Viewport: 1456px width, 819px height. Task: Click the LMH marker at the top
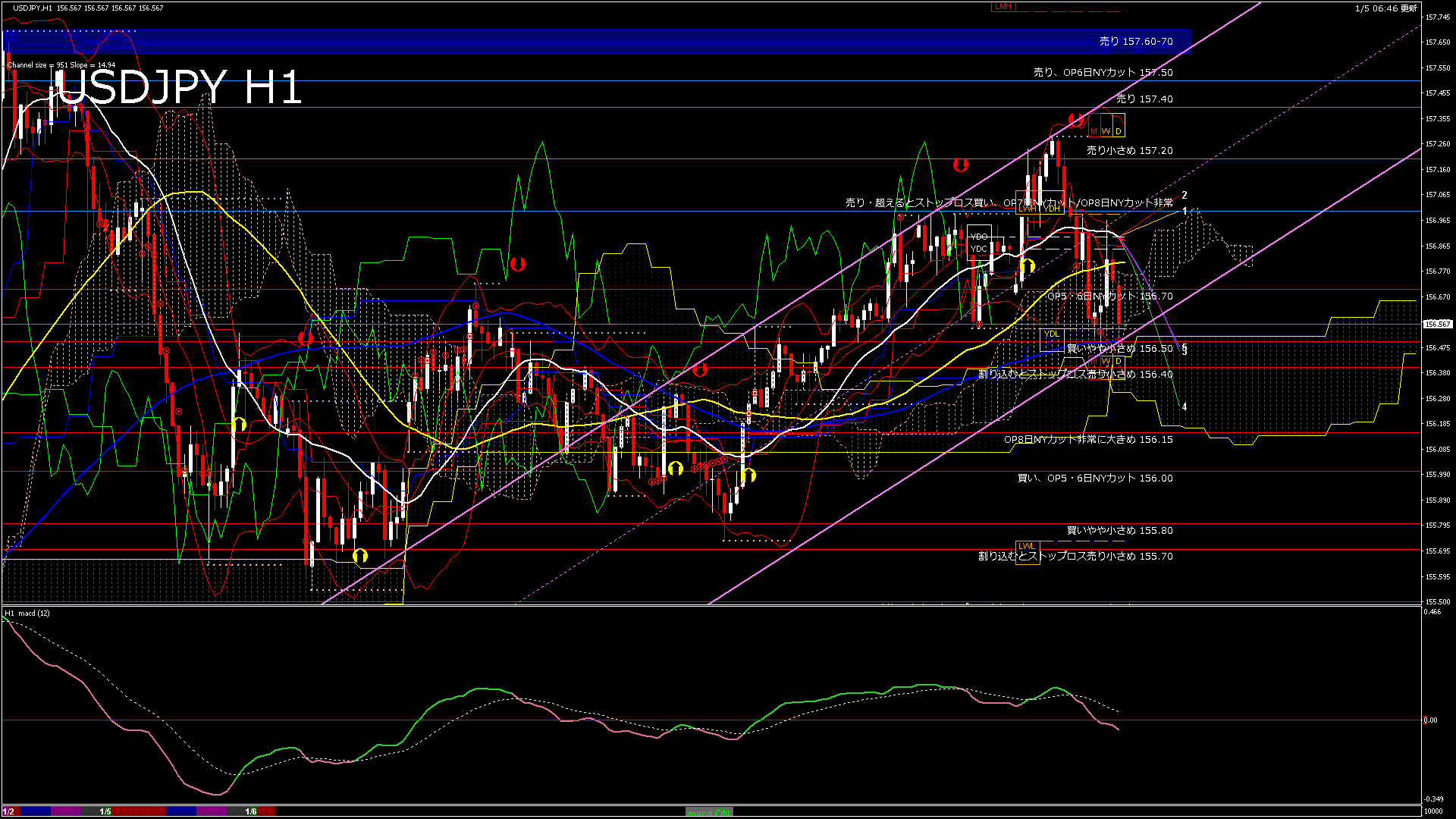1003,7
